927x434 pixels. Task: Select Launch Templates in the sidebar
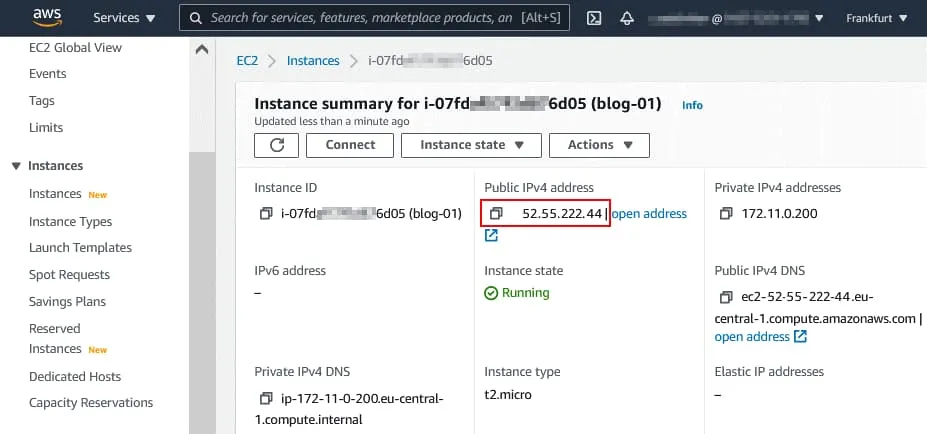coord(80,248)
